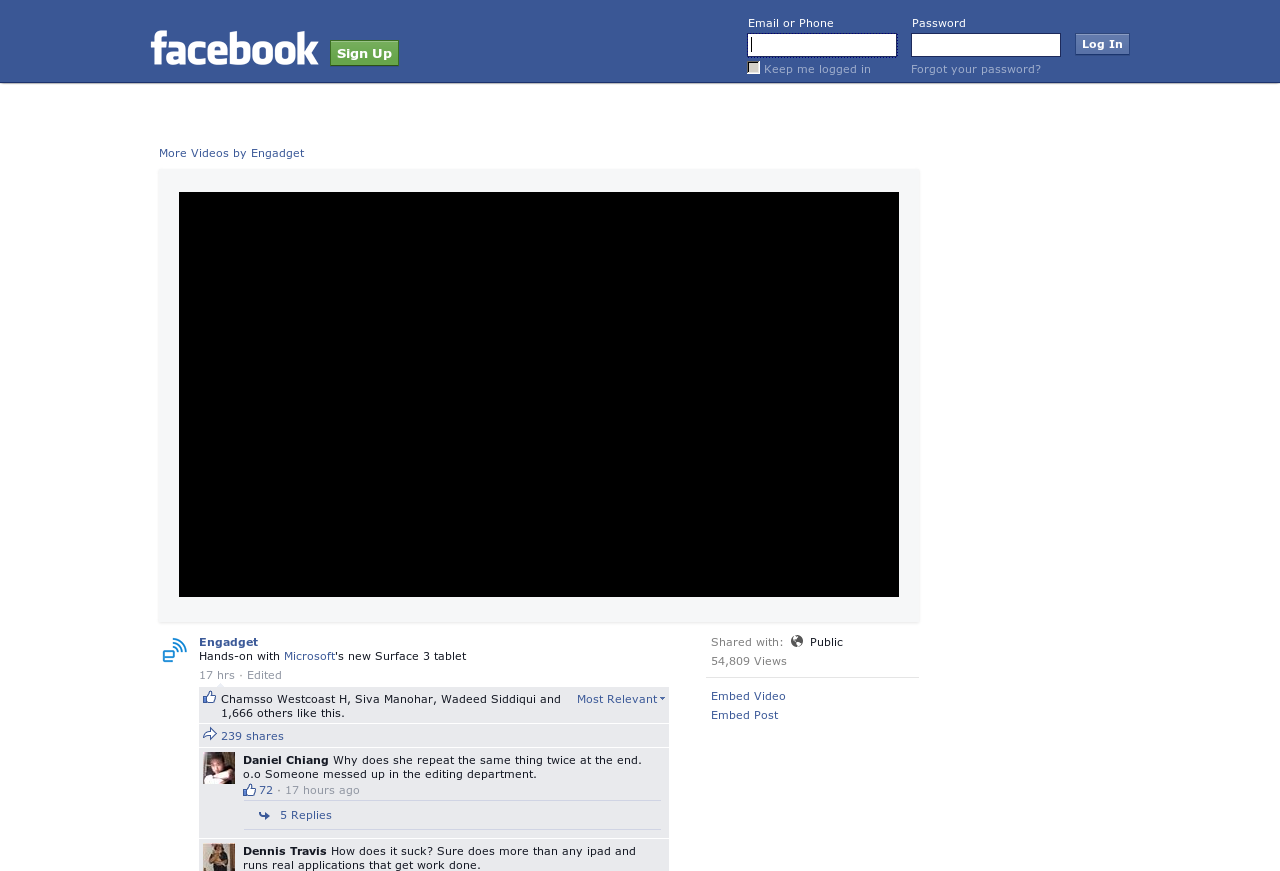Click the reply arrow icon beside 5 Replies
Image resolution: width=1280 pixels, height=871 pixels.
(x=264, y=816)
